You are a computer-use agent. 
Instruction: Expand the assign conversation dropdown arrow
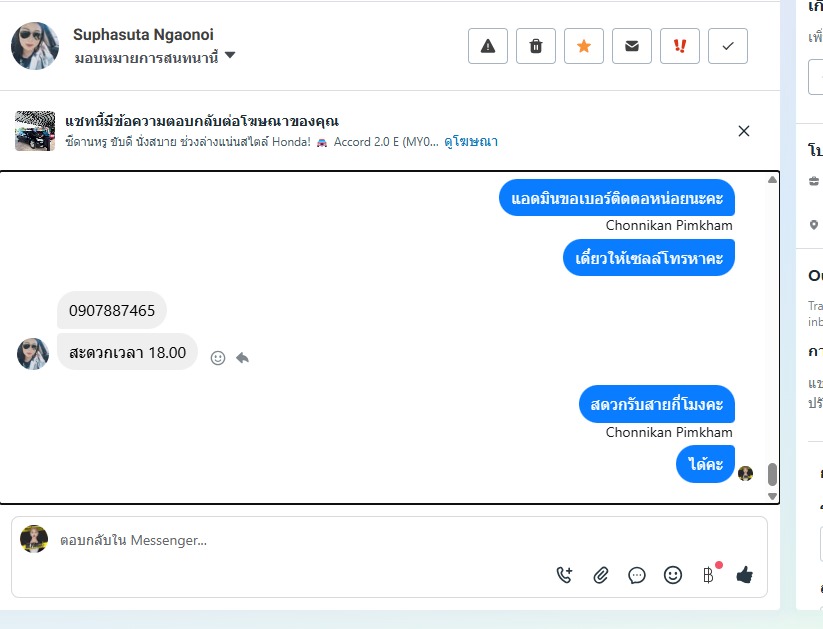tap(230, 55)
